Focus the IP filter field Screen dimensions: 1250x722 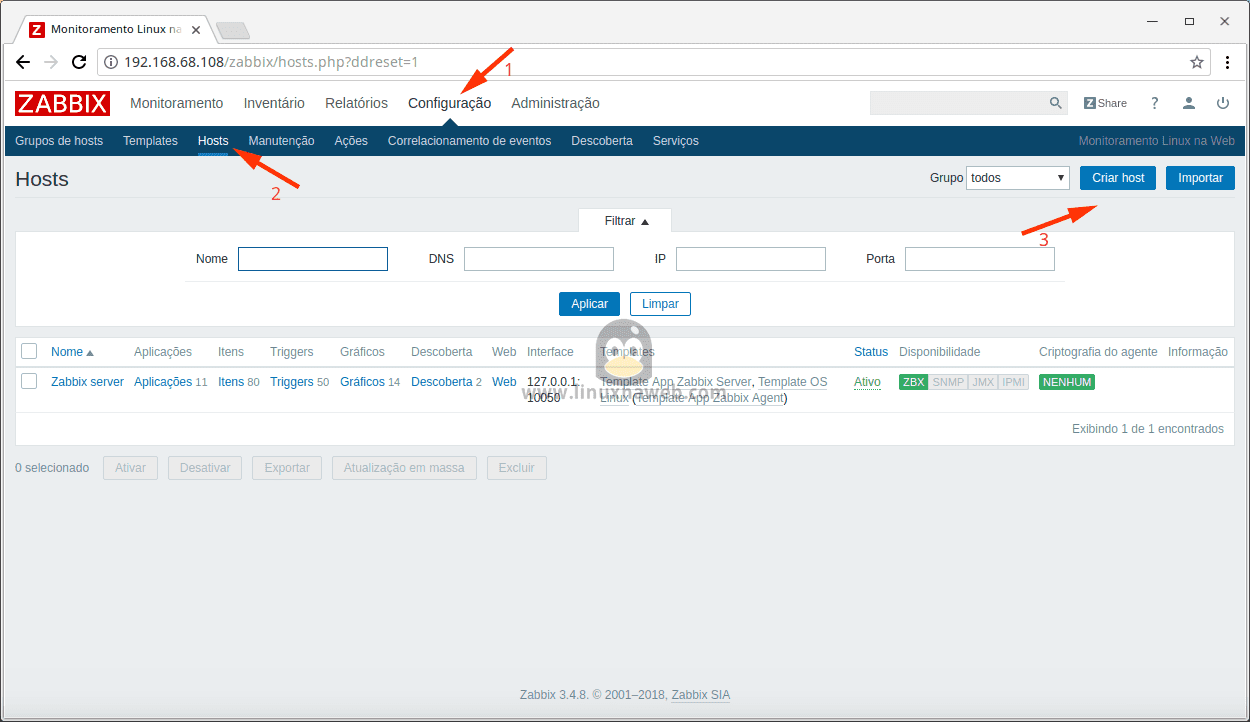[751, 259]
